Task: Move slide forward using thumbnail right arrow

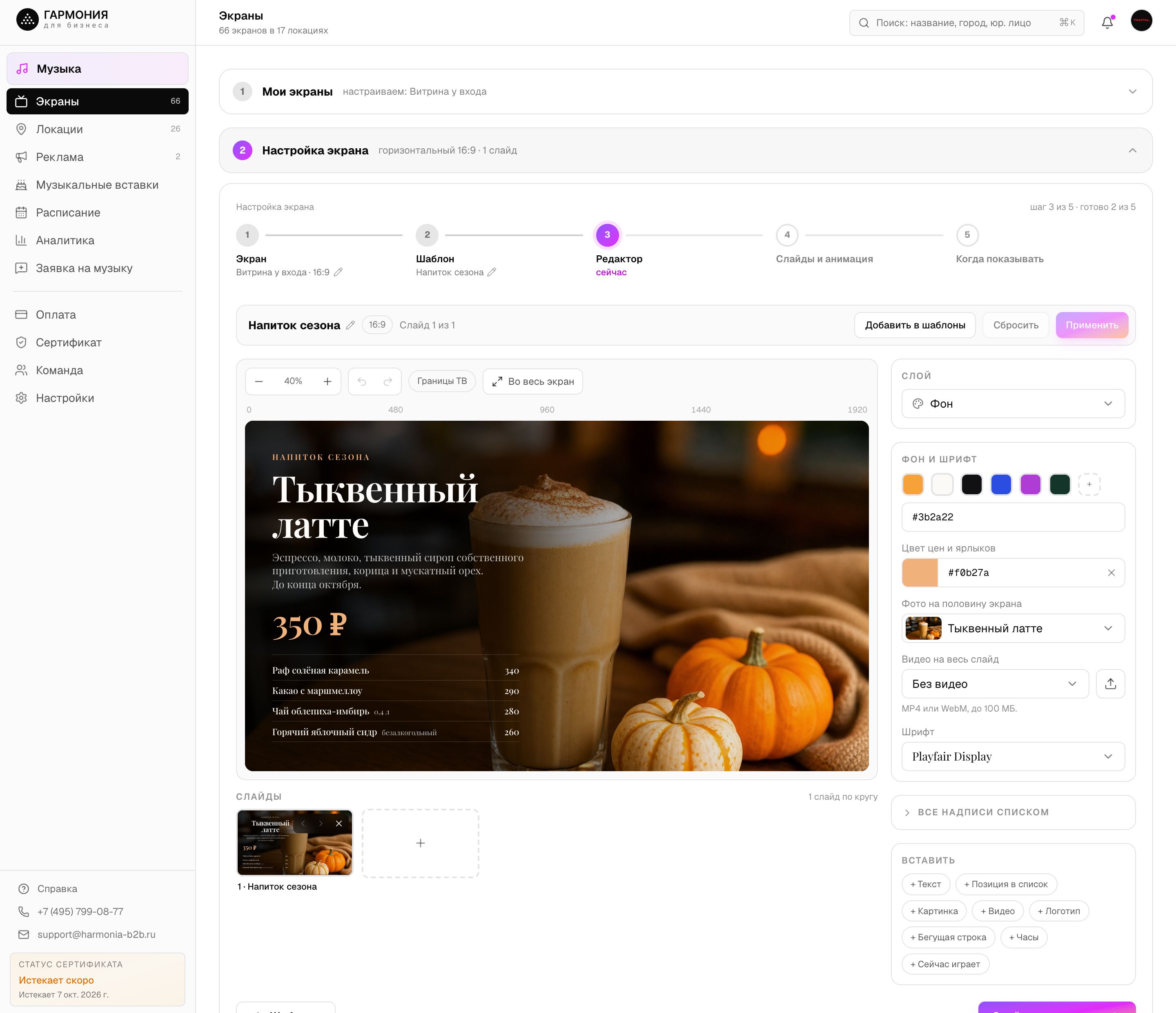Action: (x=321, y=823)
